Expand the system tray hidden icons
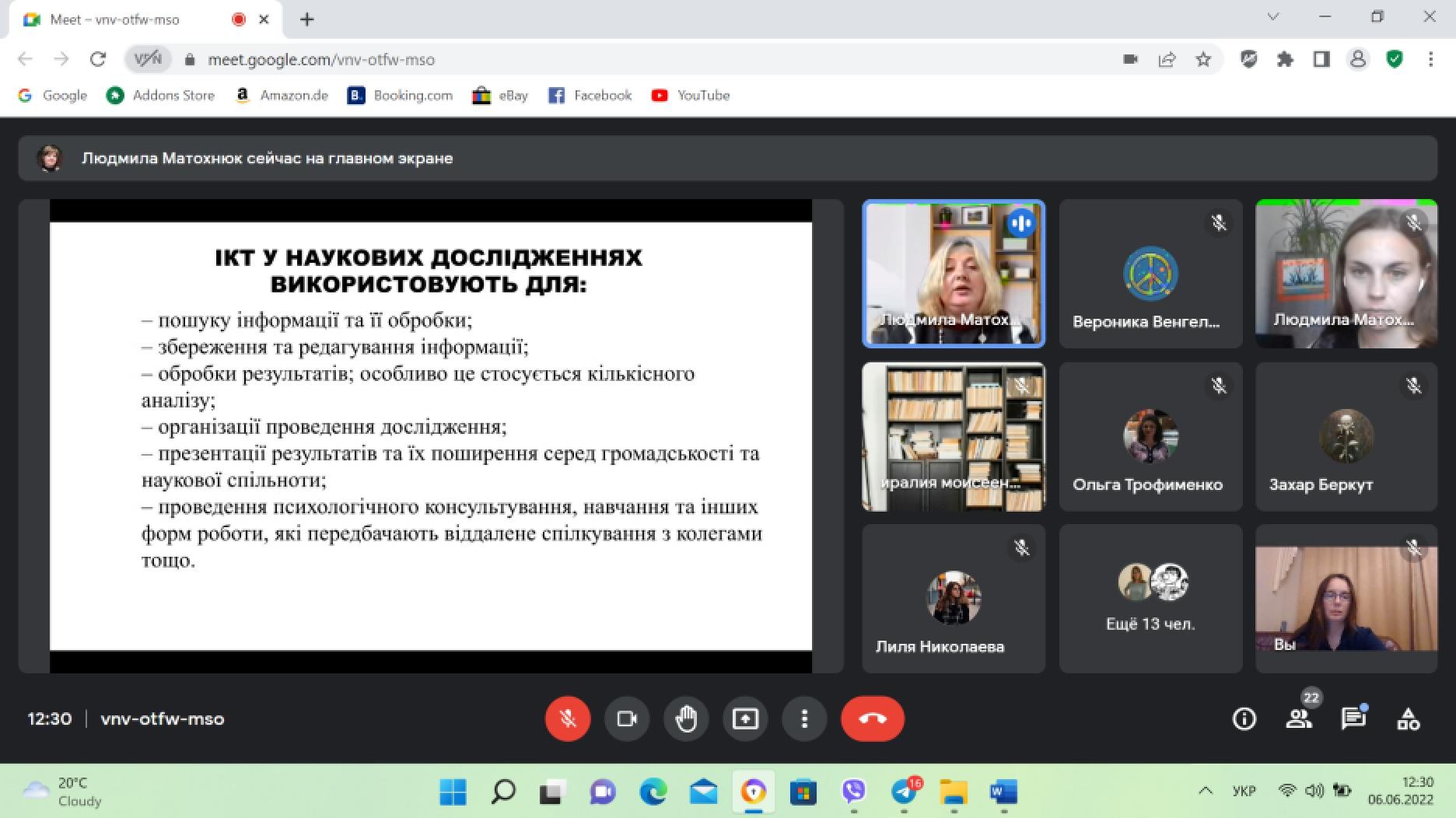 click(x=1206, y=791)
